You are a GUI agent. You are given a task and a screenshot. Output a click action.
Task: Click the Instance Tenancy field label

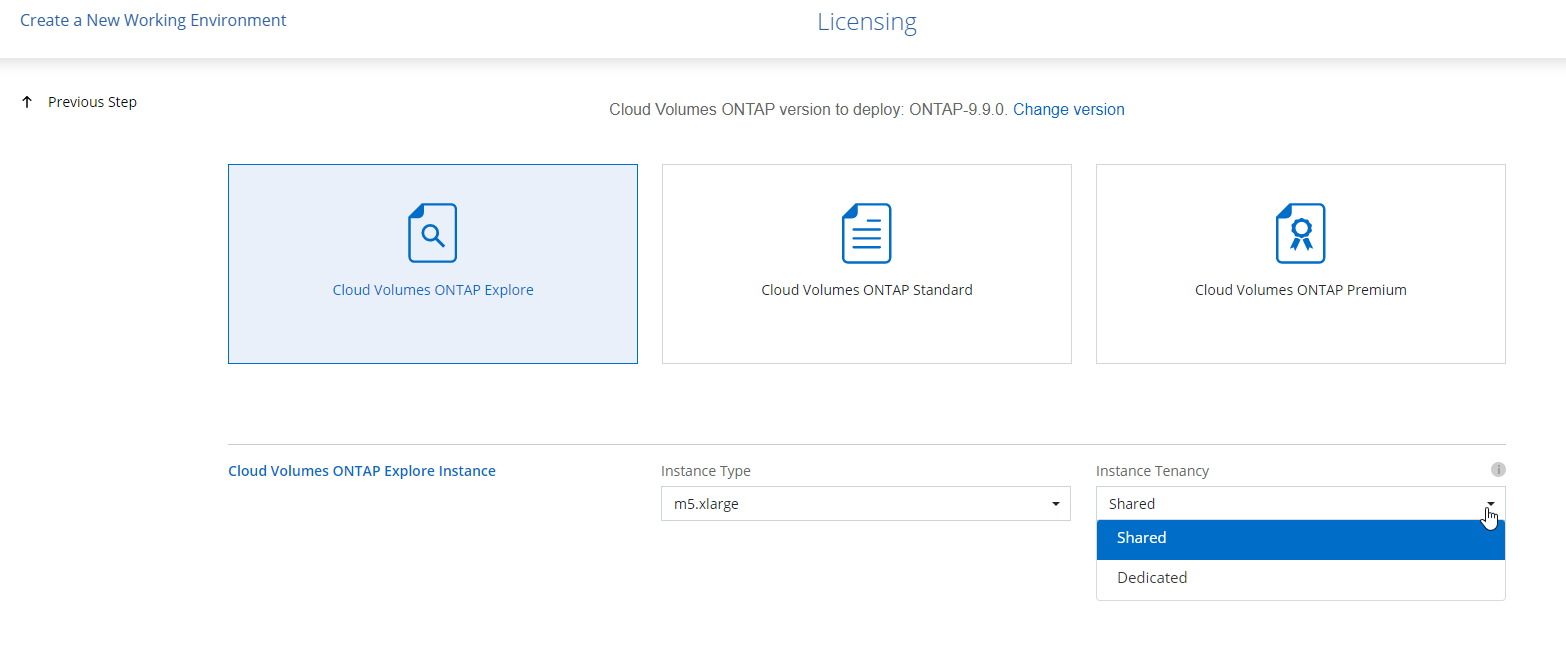click(x=1152, y=471)
